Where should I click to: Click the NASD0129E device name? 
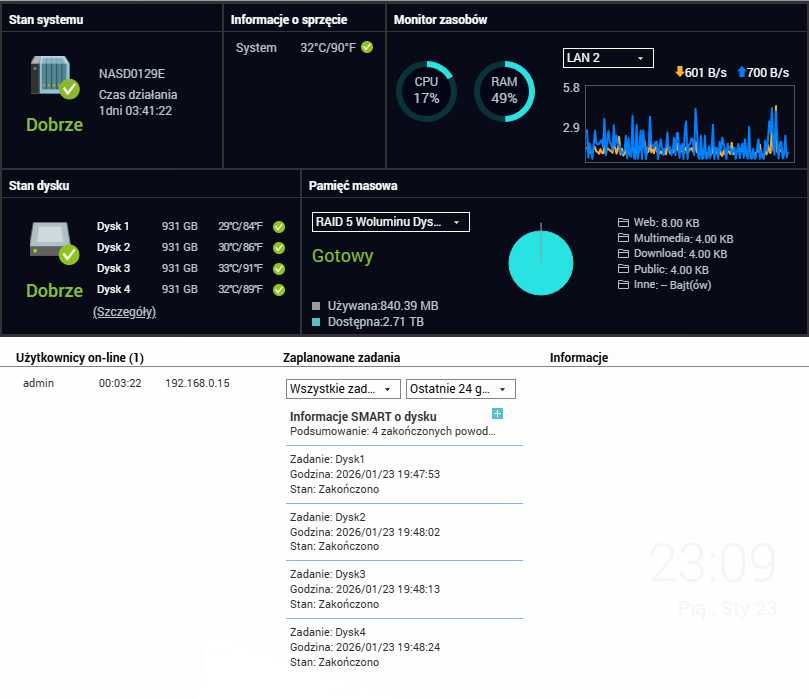[132, 74]
